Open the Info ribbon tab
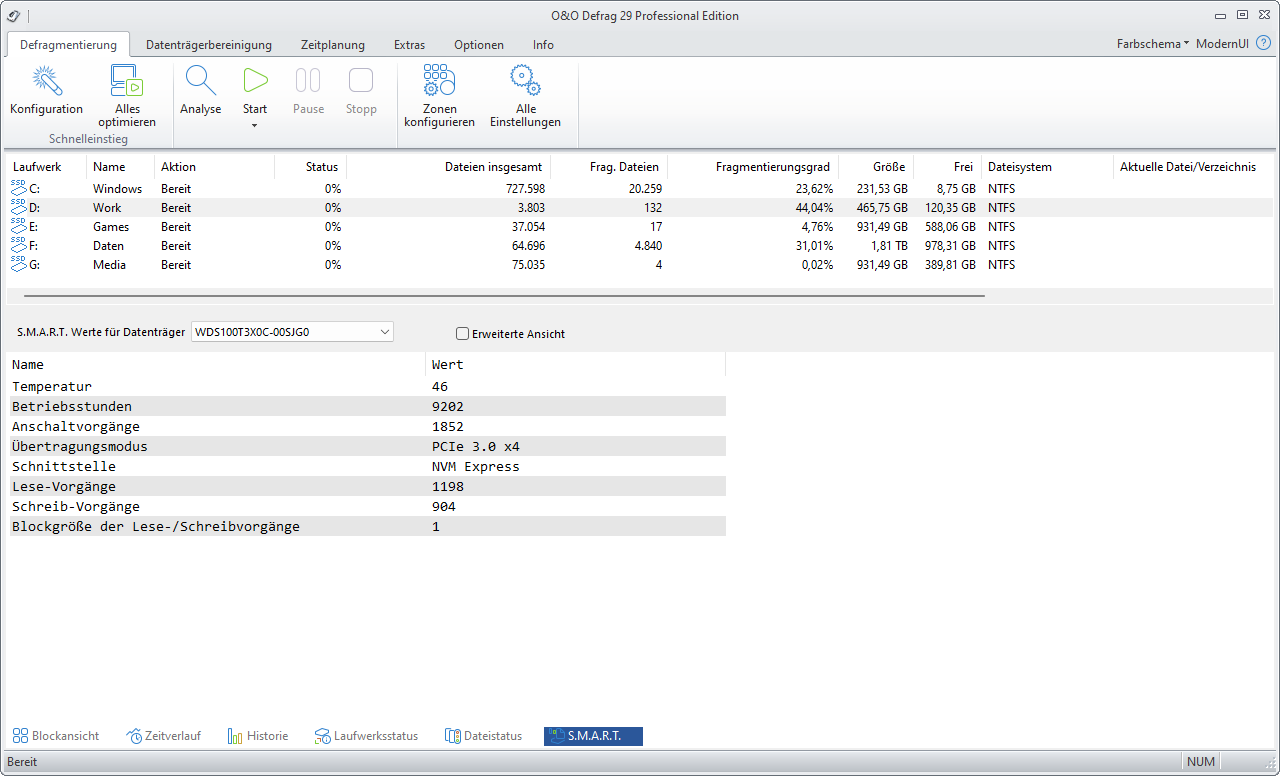The width and height of the screenshot is (1280, 776). (543, 45)
